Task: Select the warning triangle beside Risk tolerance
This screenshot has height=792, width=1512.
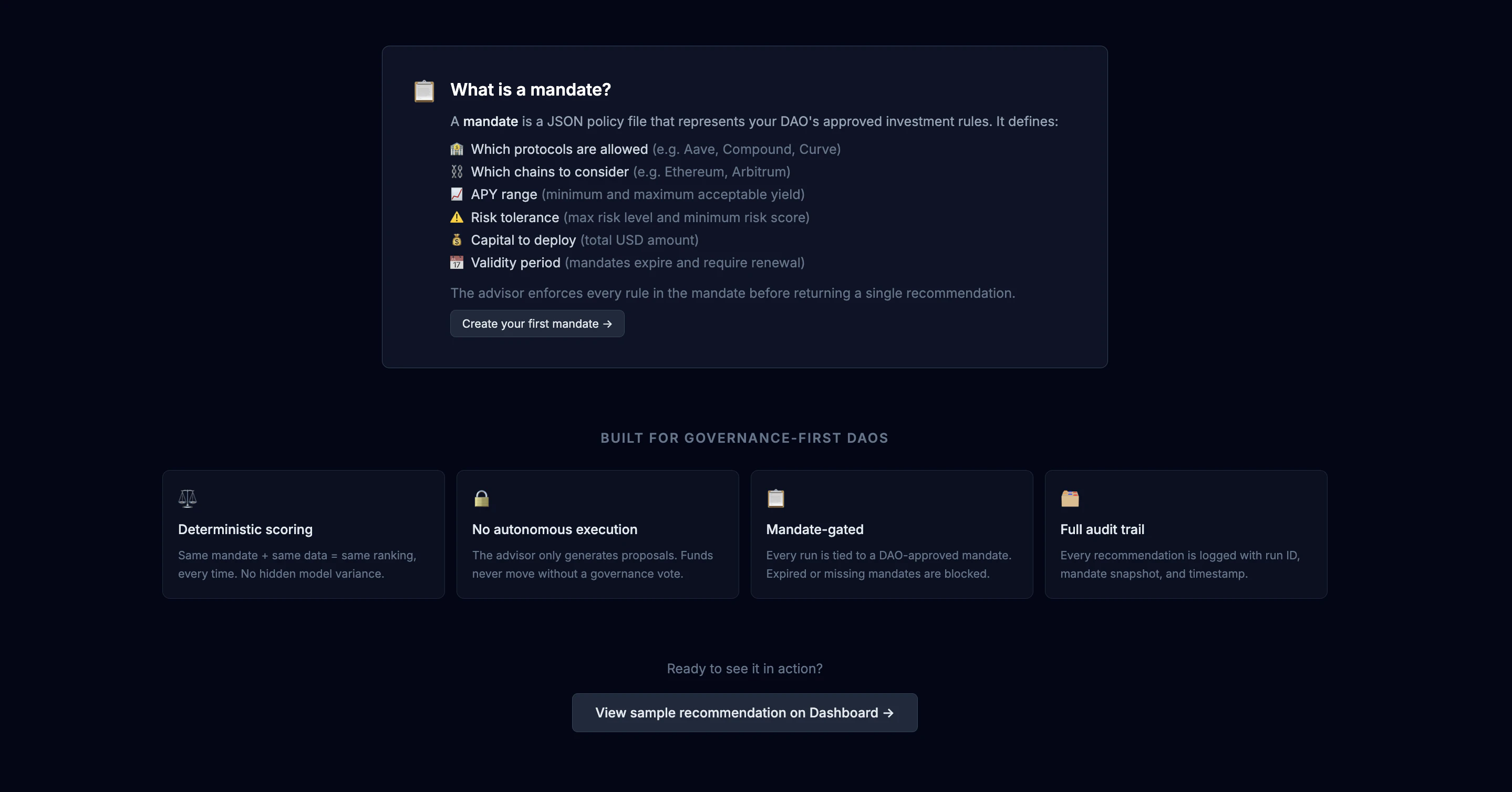Action: tap(457, 217)
